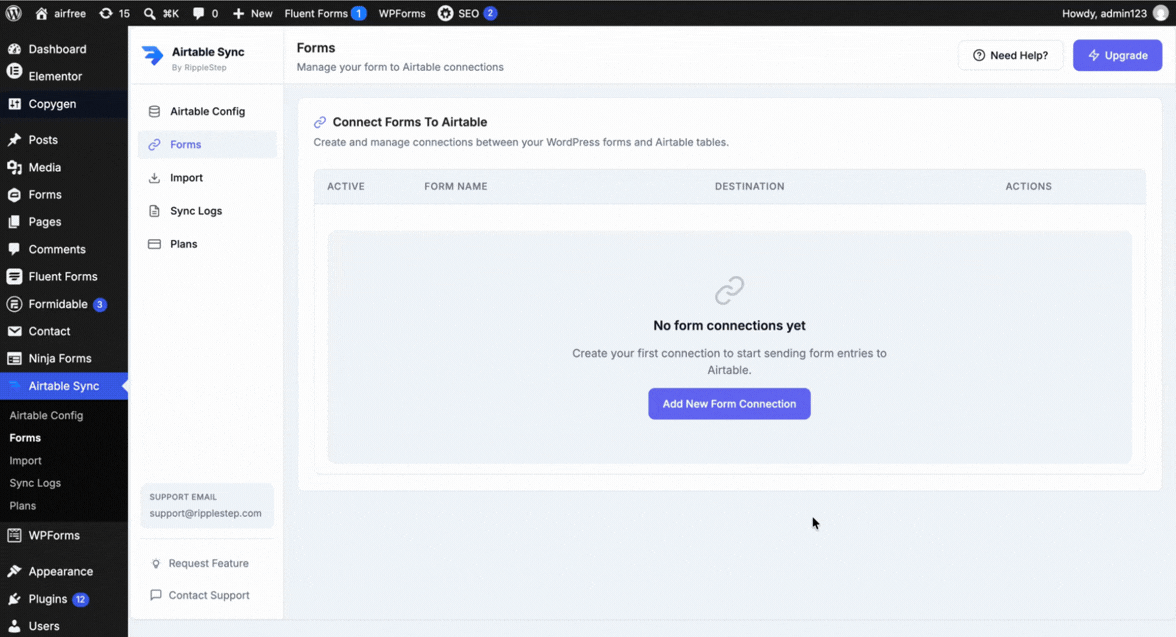Click the Fluent Forms sidebar icon
Viewport: 1176px width, 637px height.
(14, 276)
